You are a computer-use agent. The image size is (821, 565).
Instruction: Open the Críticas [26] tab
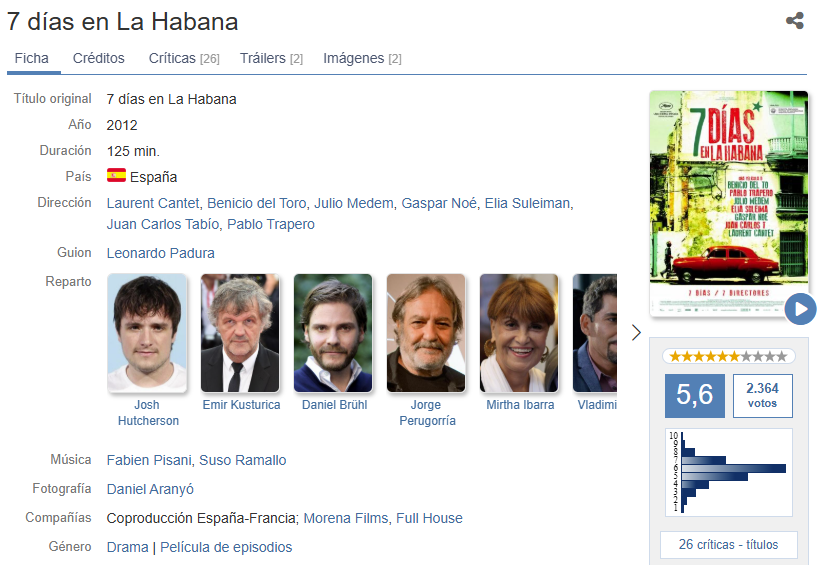point(184,58)
